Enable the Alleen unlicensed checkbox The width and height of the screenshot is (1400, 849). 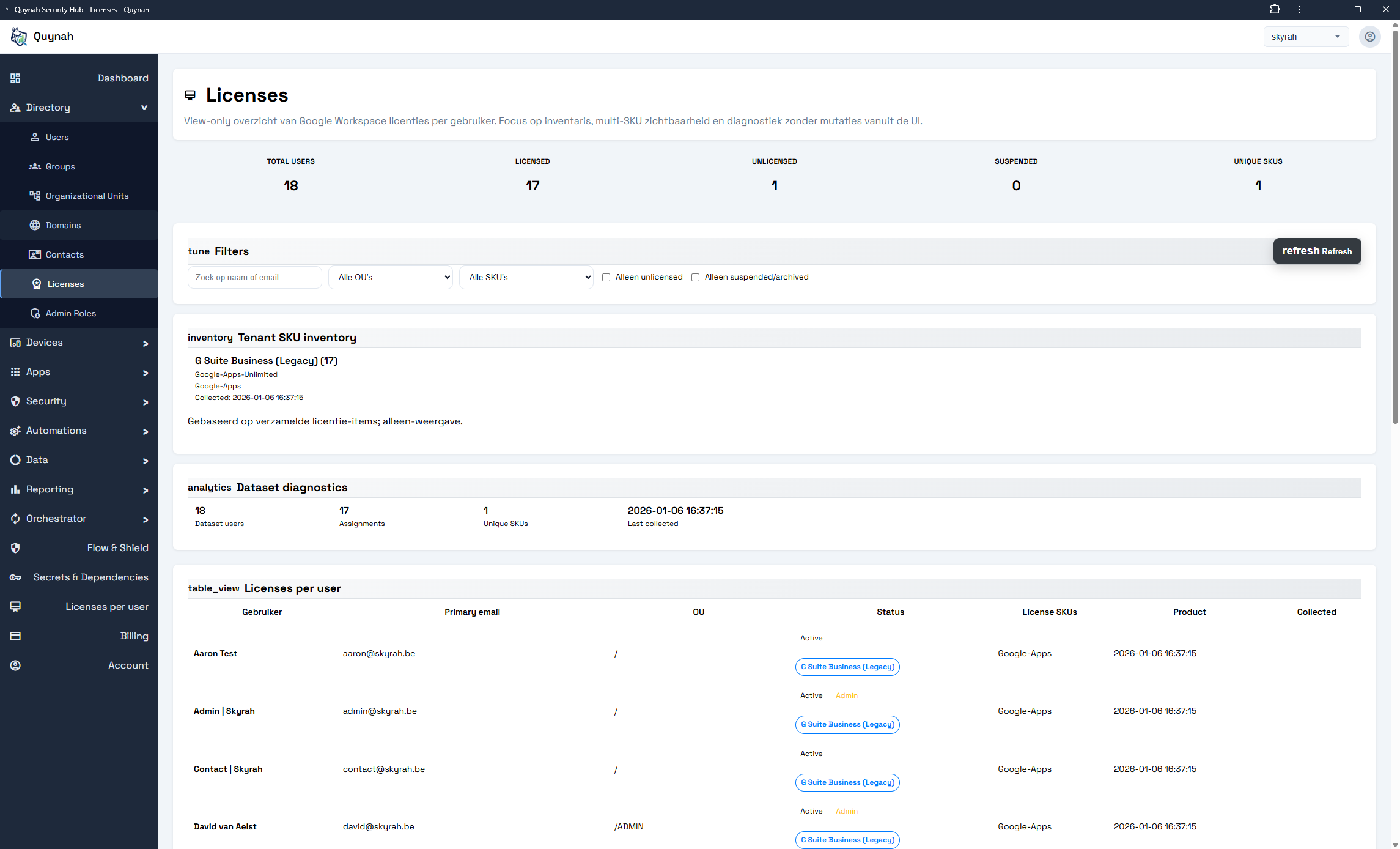(x=606, y=277)
